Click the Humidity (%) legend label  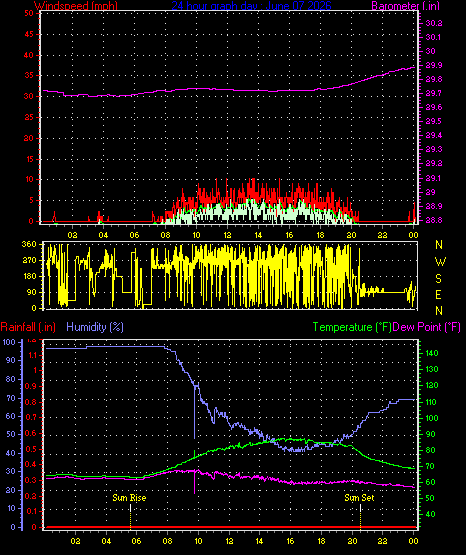tap(95, 327)
